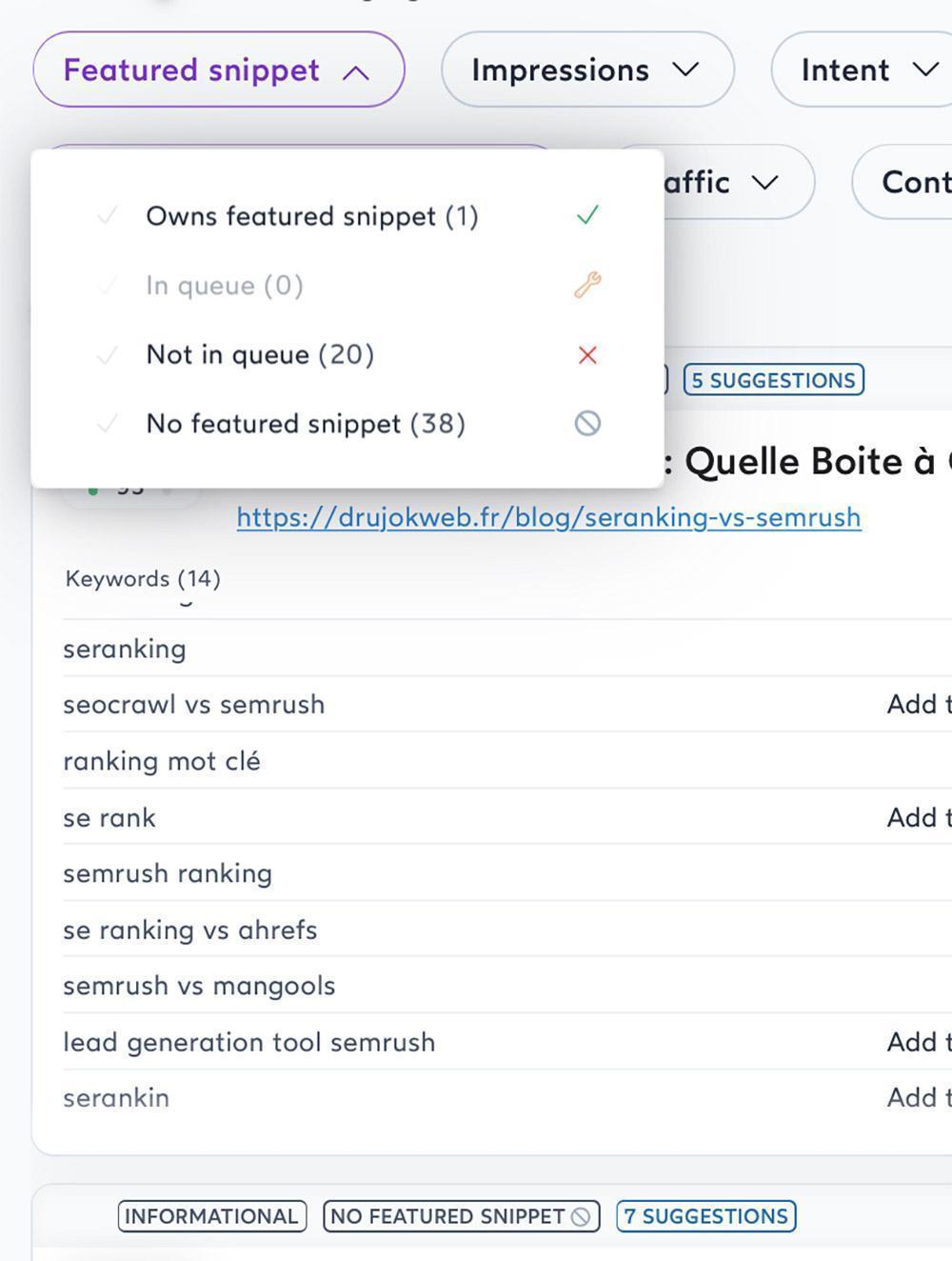Click the NO FEATURED SNIPPET tag
The image size is (952, 1261).
click(x=462, y=1216)
